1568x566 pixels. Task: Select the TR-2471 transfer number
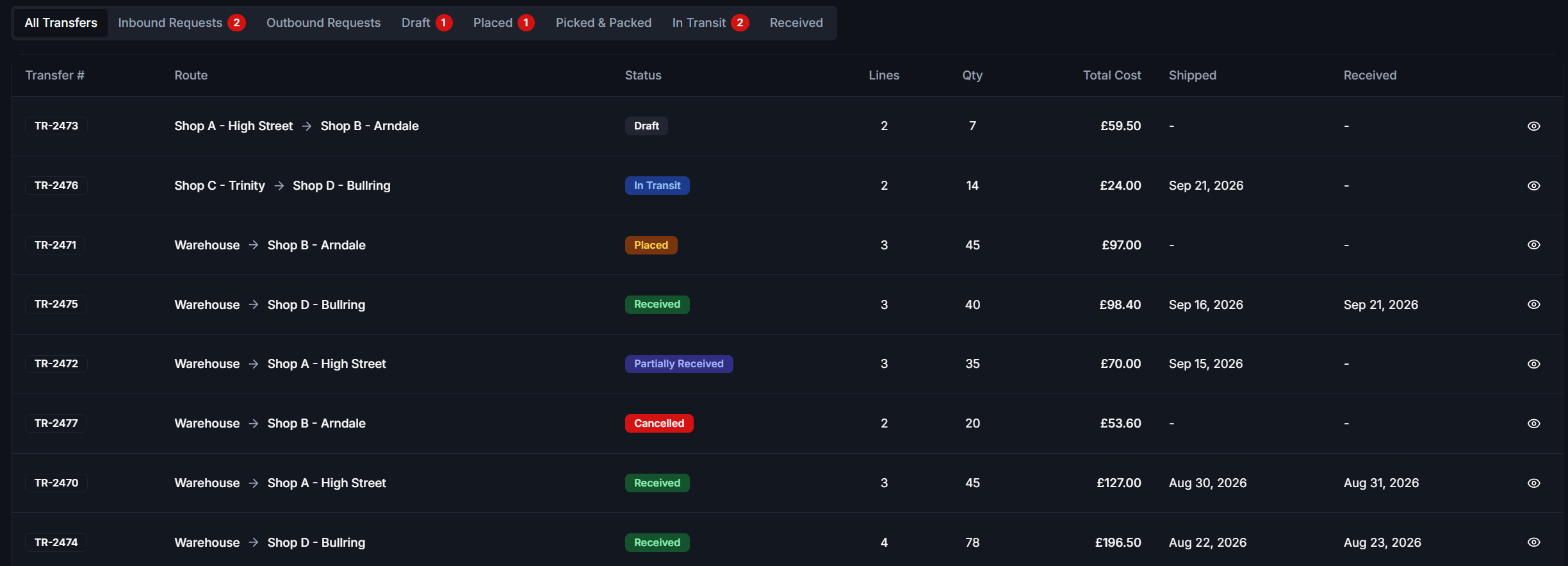(55, 245)
